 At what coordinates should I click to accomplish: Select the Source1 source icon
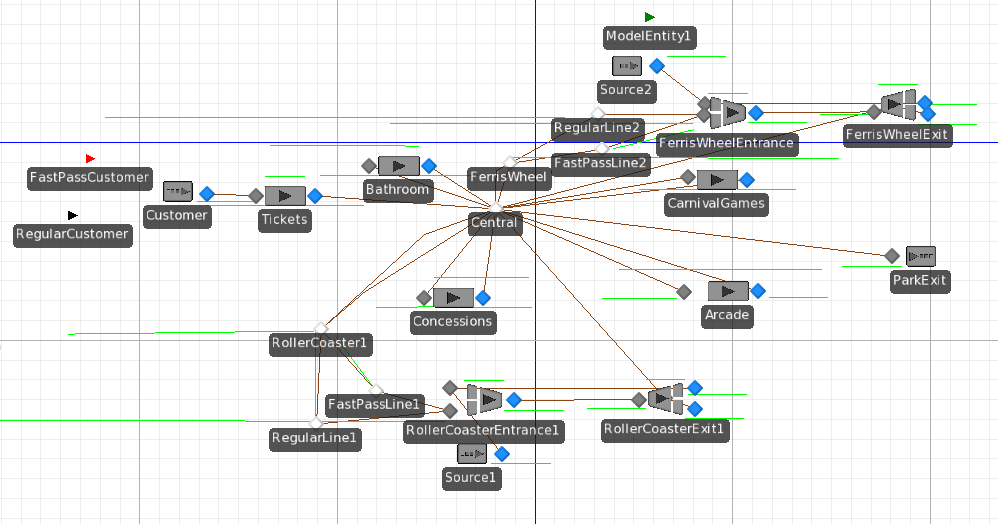(x=472, y=454)
